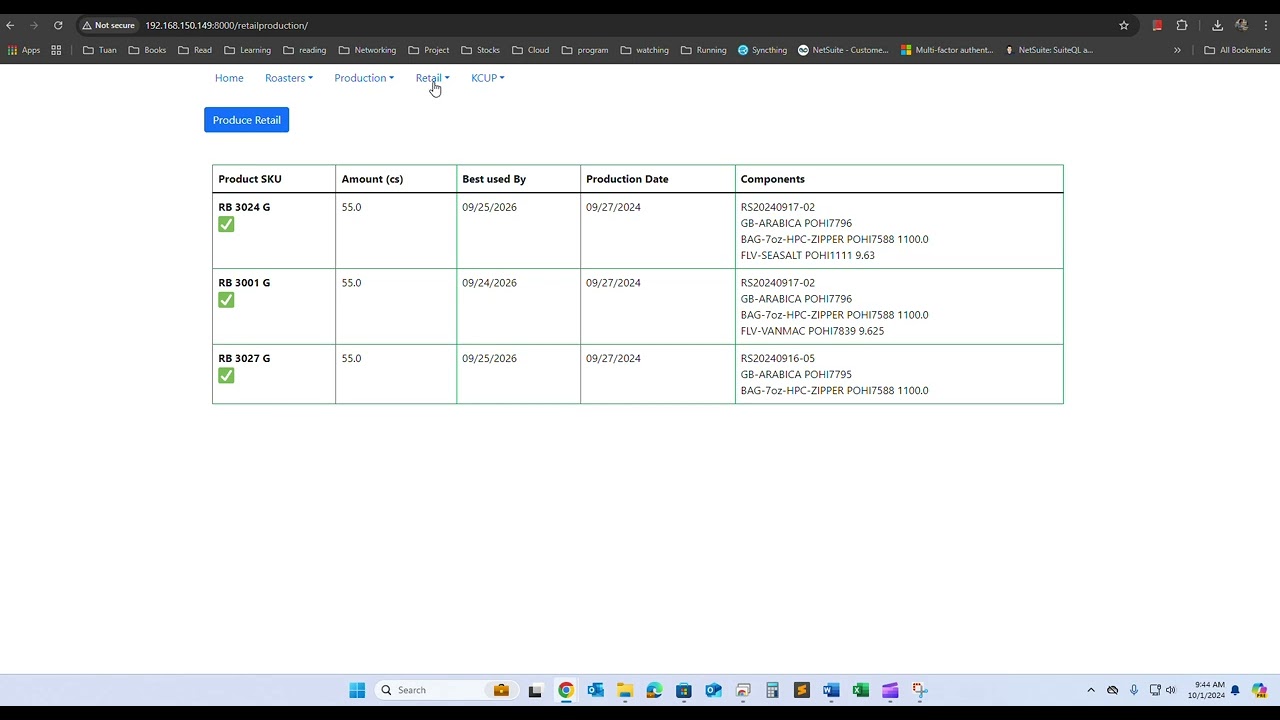Open the Chrome profile avatar

pyautogui.click(x=1242, y=25)
